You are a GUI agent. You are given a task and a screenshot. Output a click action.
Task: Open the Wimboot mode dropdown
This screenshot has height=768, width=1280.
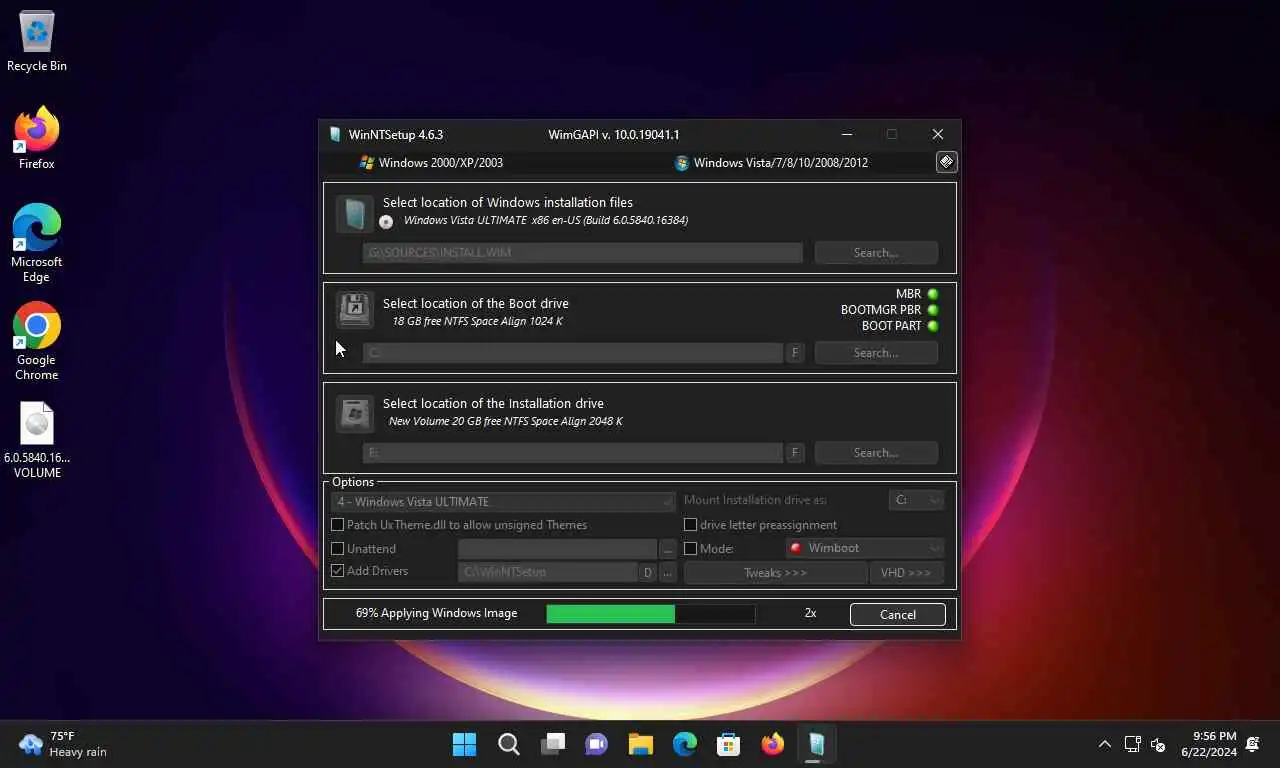pos(864,548)
